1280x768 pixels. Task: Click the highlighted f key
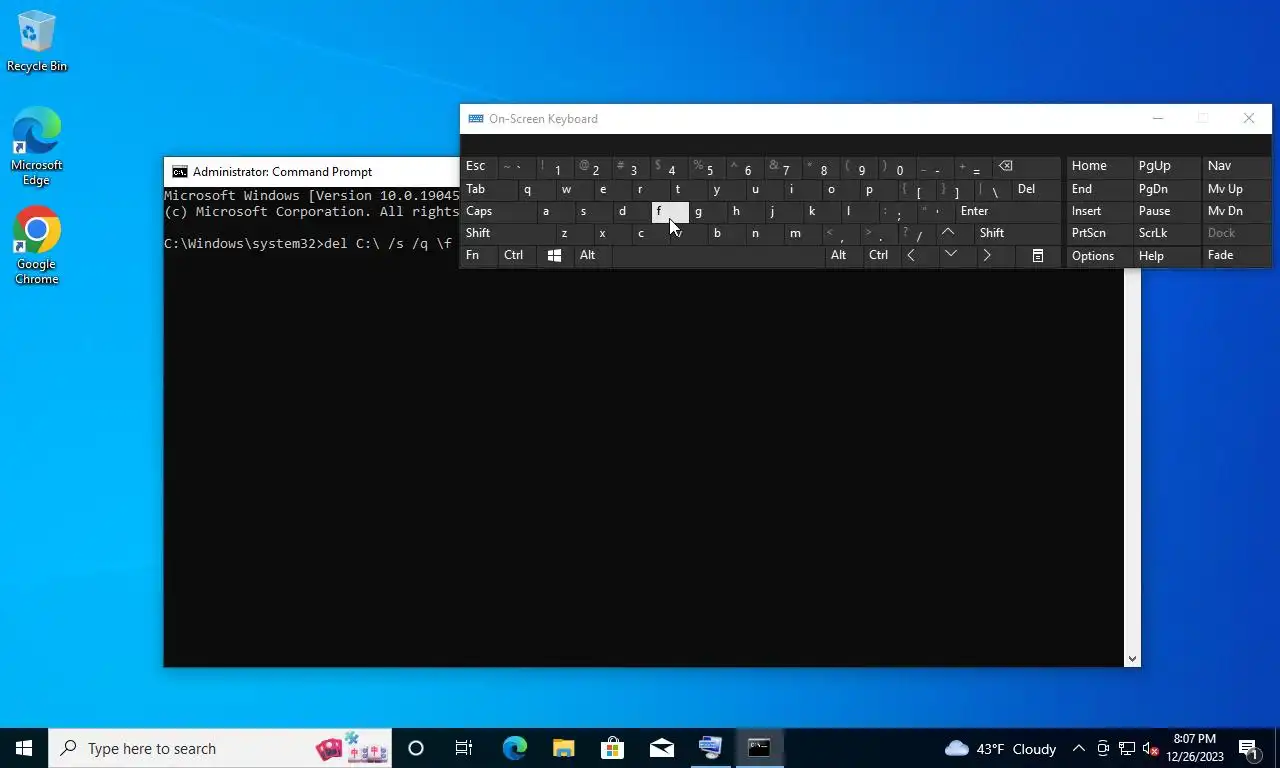[x=670, y=211]
